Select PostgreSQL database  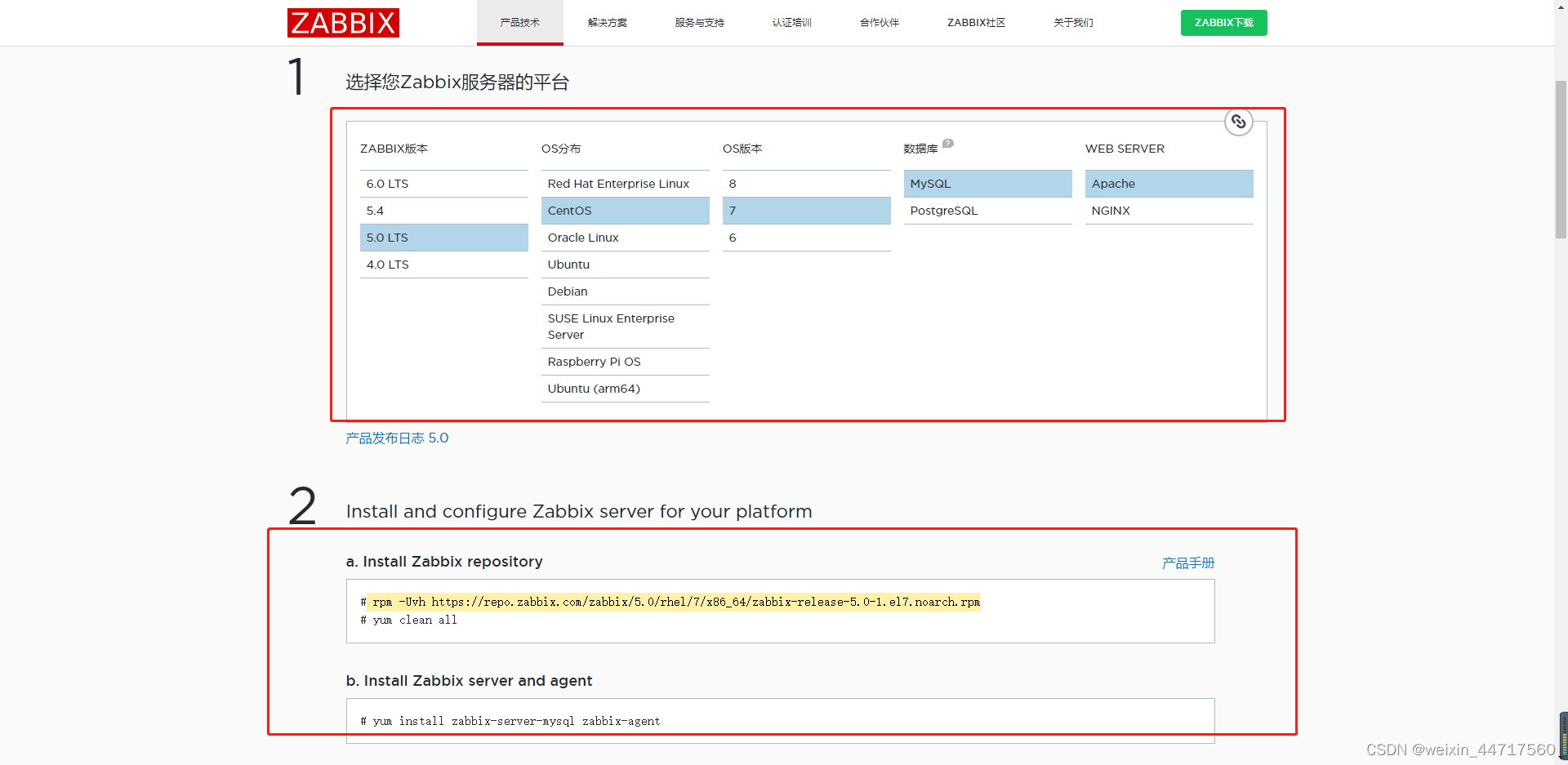coord(988,211)
